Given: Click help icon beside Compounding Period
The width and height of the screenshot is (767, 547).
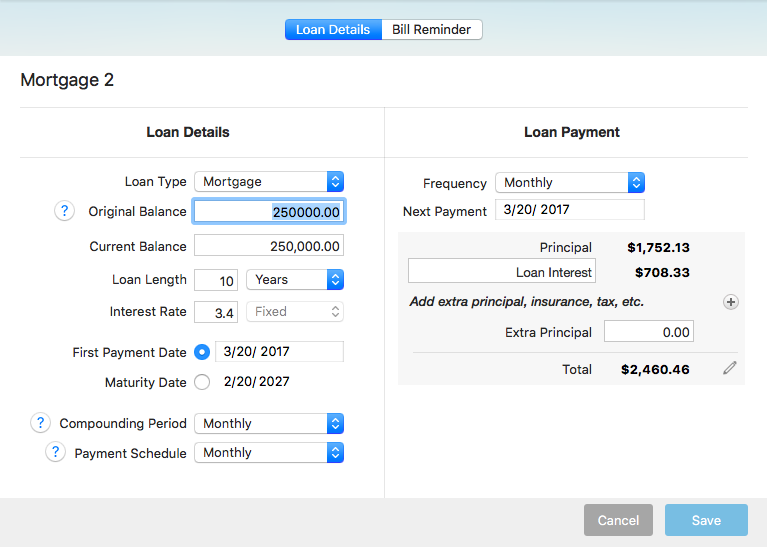Looking at the screenshot, I should [x=40, y=423].
